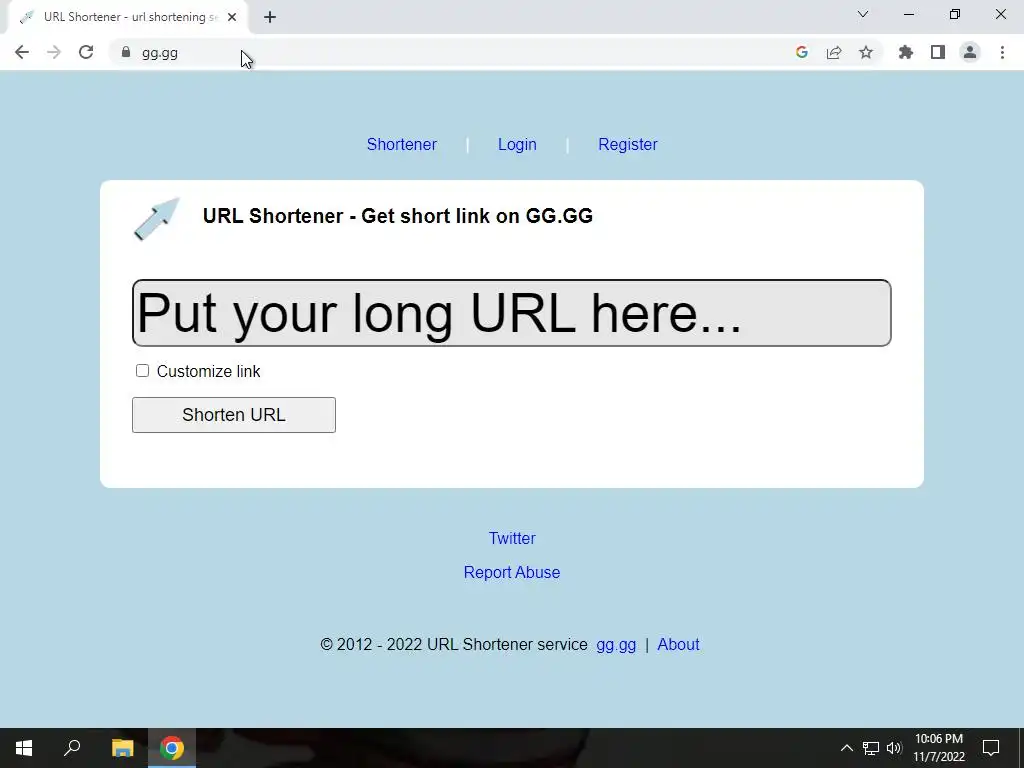
Task: Open the network status tray icon
Action: (871, 748)
